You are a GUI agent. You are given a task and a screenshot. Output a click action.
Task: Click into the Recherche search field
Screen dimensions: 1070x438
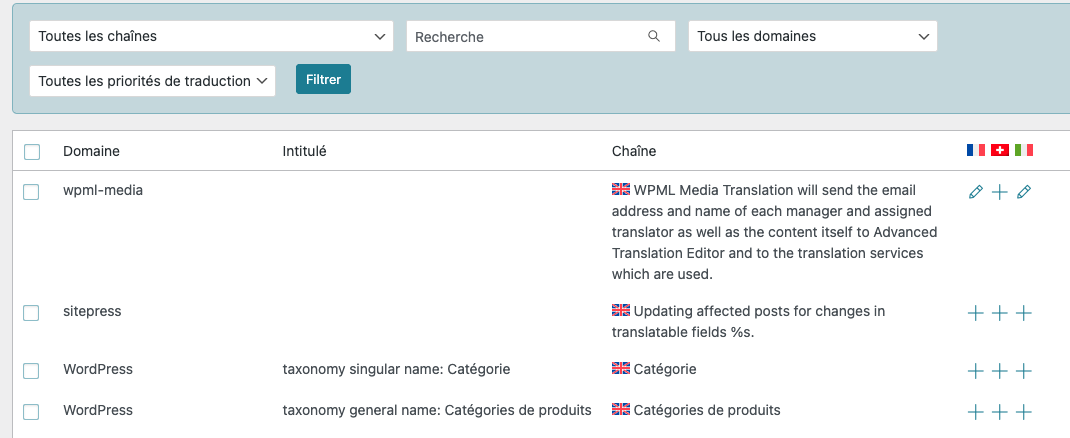(x=525, y=36)
